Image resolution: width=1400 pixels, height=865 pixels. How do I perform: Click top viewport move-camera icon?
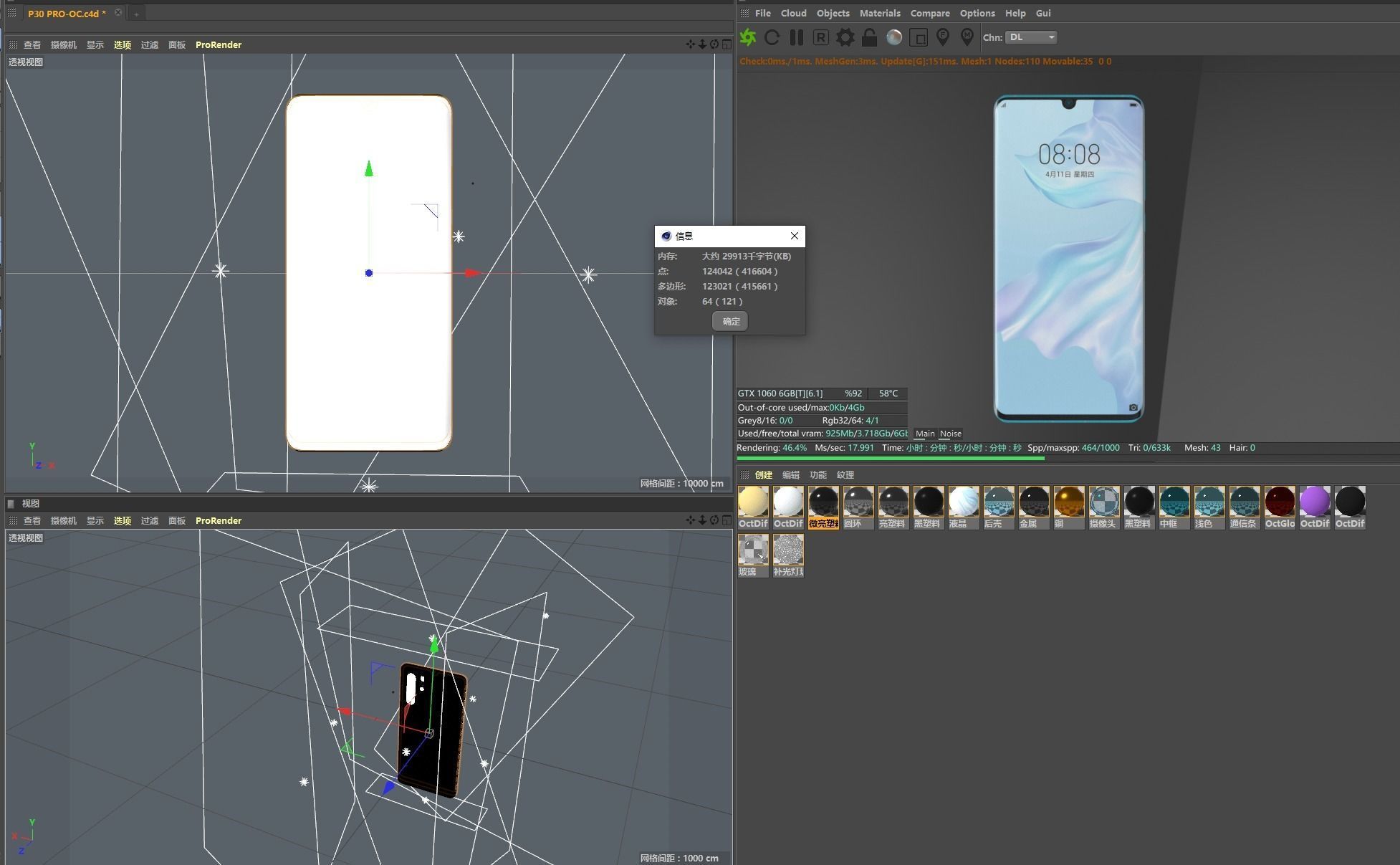(690, 44)
